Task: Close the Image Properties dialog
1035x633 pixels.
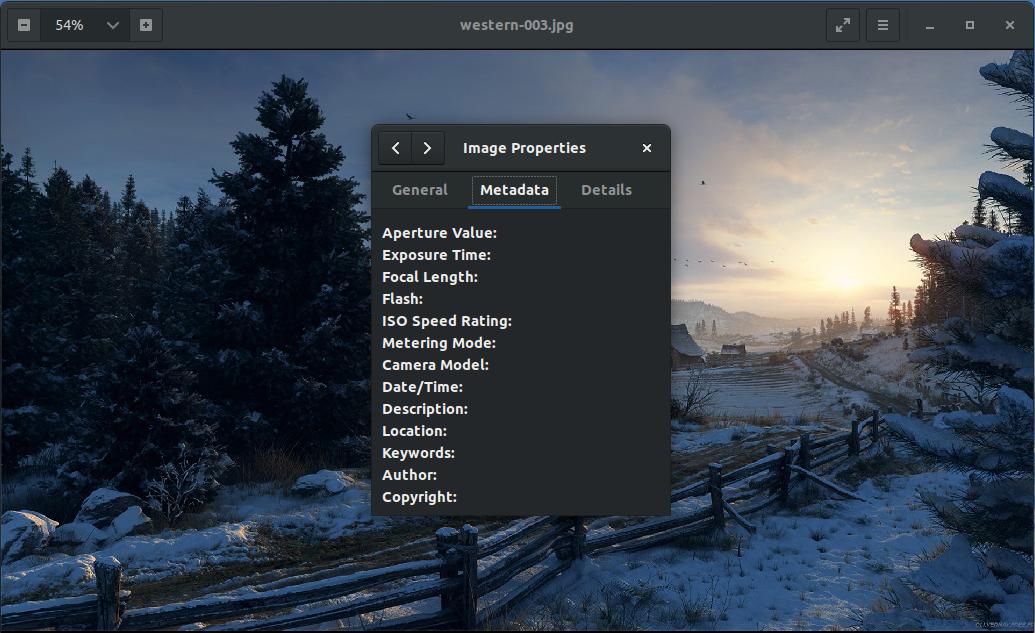Action: [647, 148]
